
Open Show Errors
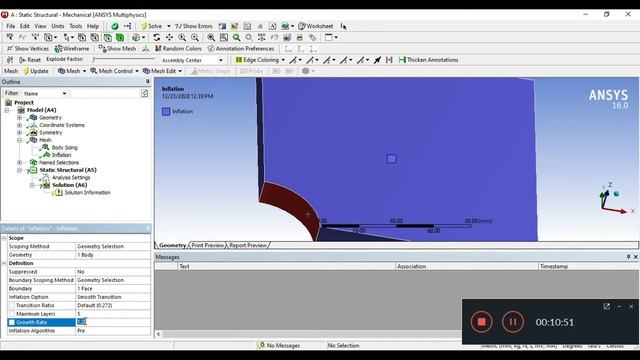[193, 26]
